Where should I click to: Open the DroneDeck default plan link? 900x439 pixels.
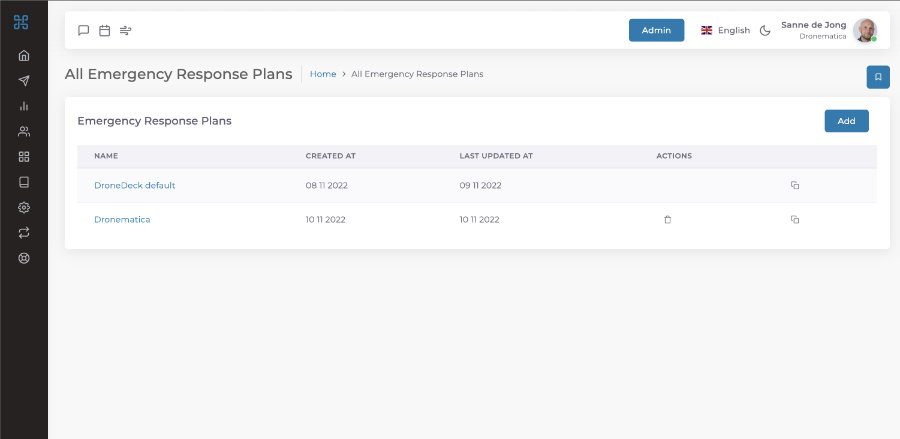pos(134,185)
